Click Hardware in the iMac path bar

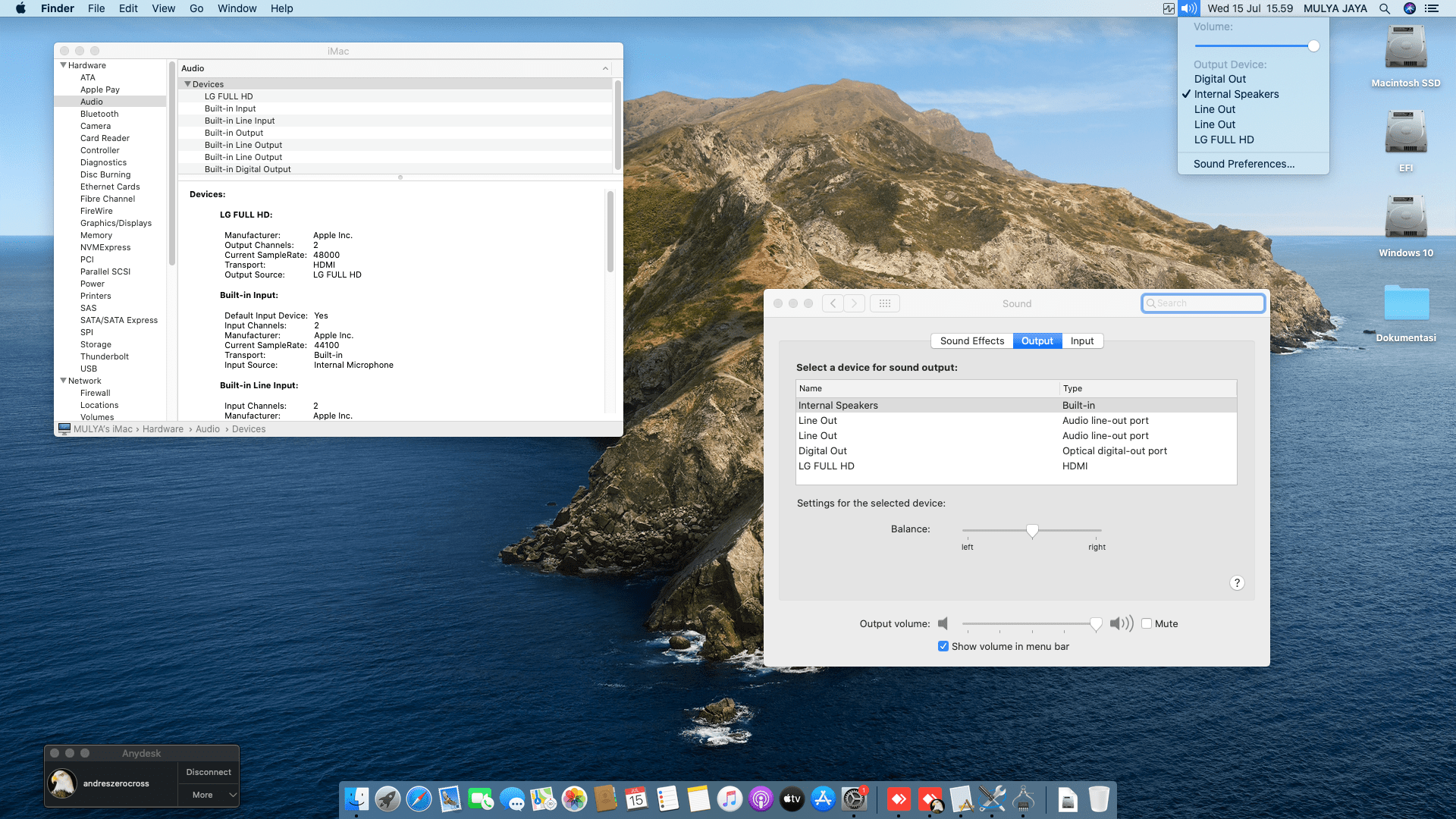(163, 429)
